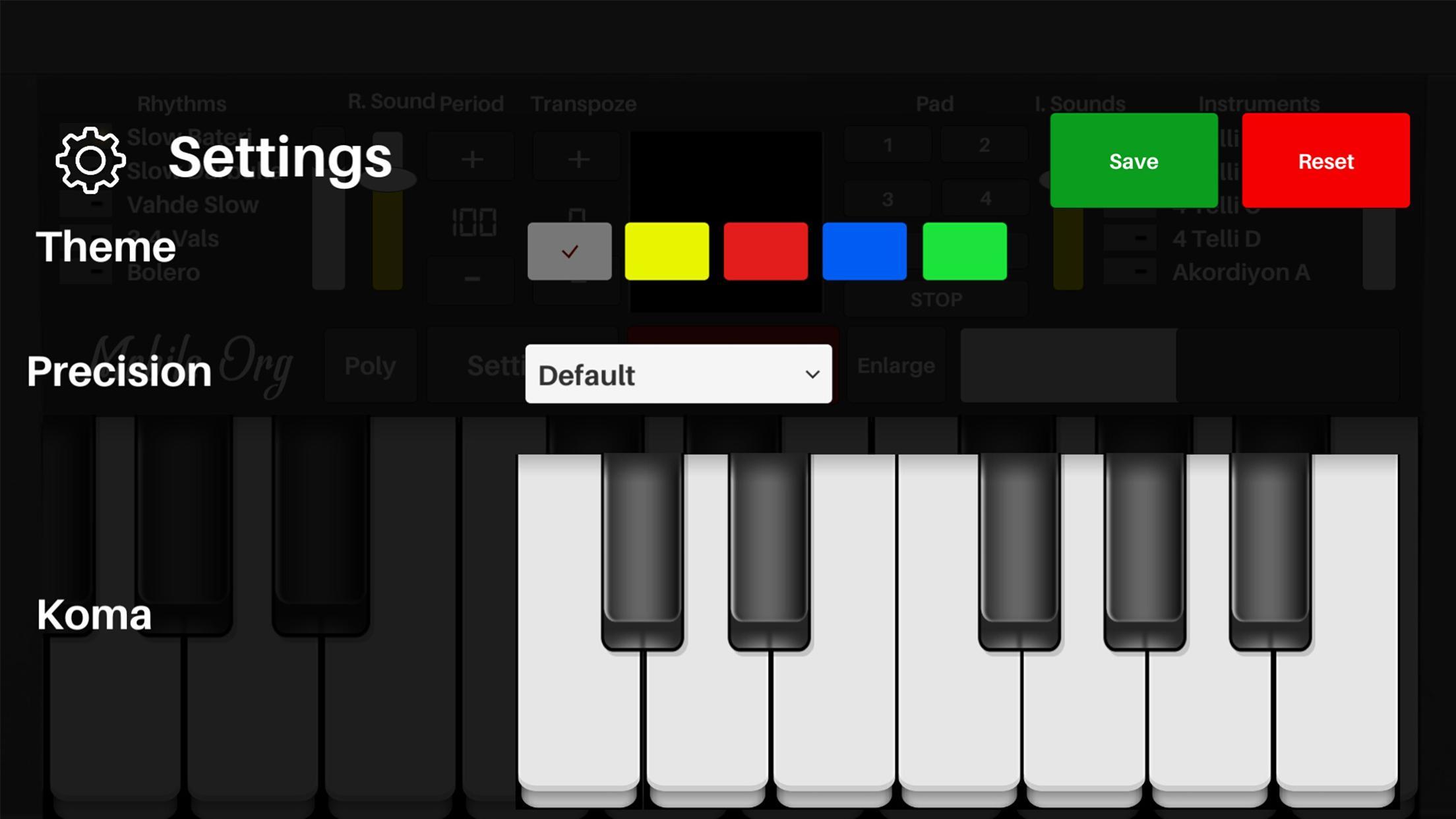
Task: Select the red theme color option
Action: click(x=767, y=252)
